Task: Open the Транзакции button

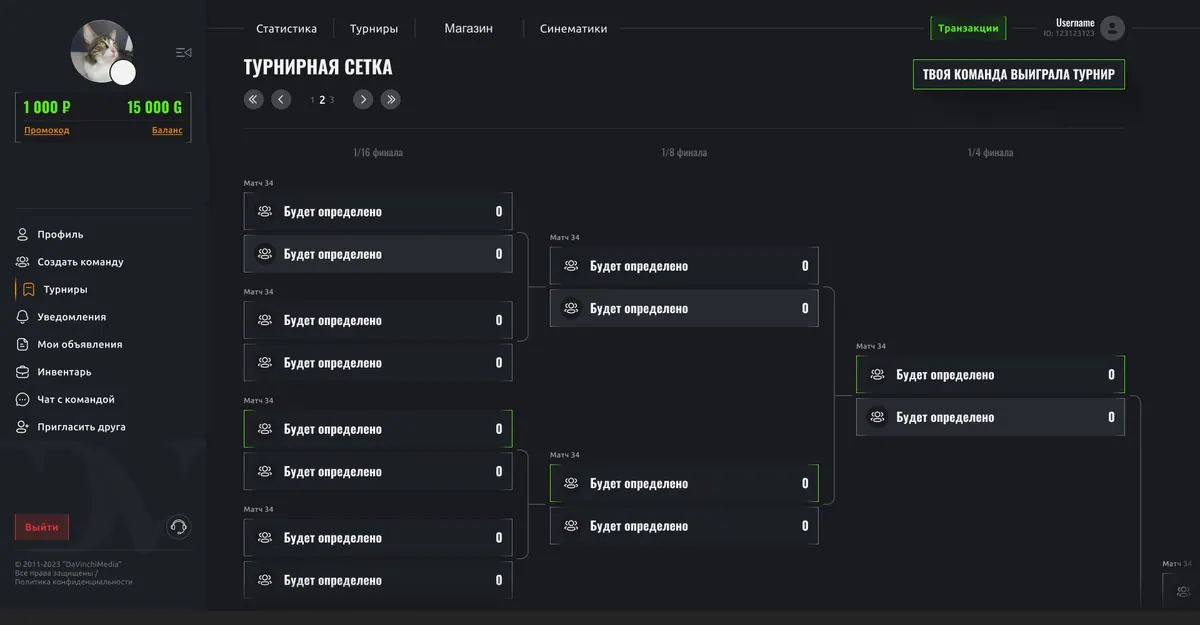Action: pos(968,28)
